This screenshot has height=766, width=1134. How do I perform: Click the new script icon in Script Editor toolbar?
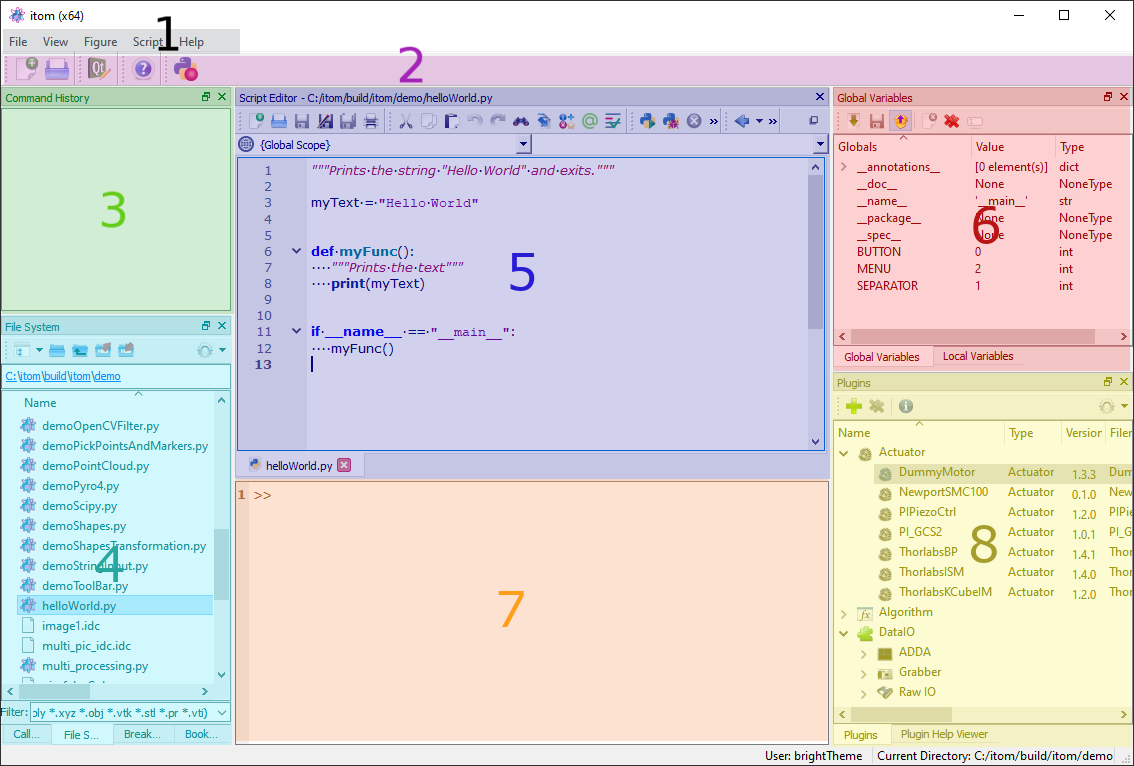tap(256, 121)
